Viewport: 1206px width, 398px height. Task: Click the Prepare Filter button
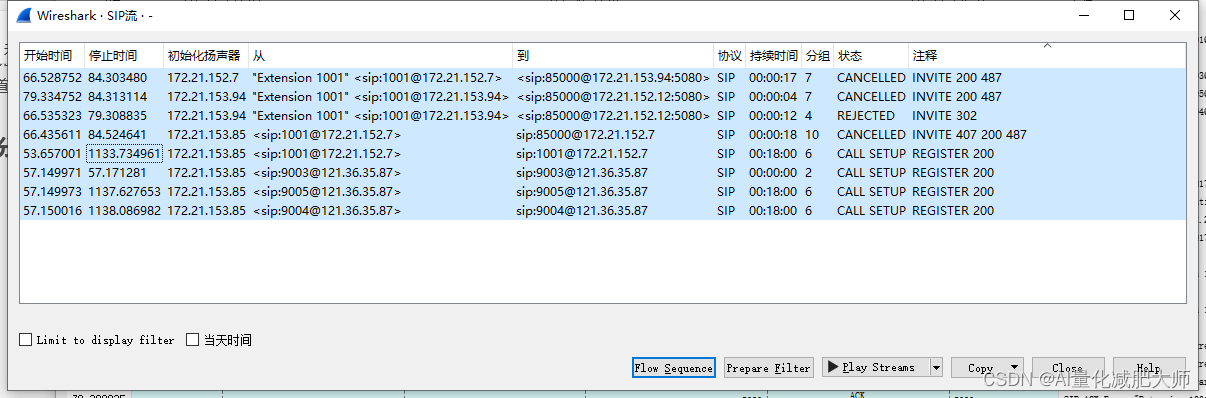click(x=768, y=368)
